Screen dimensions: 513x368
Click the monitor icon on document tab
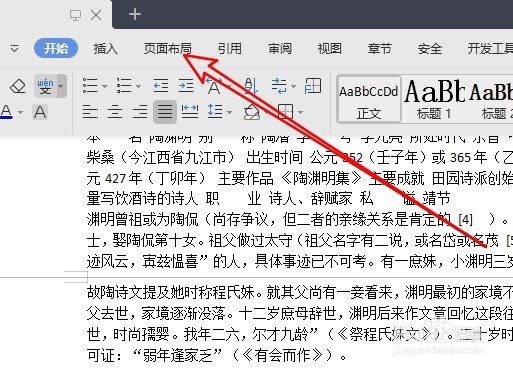[75, 15]
